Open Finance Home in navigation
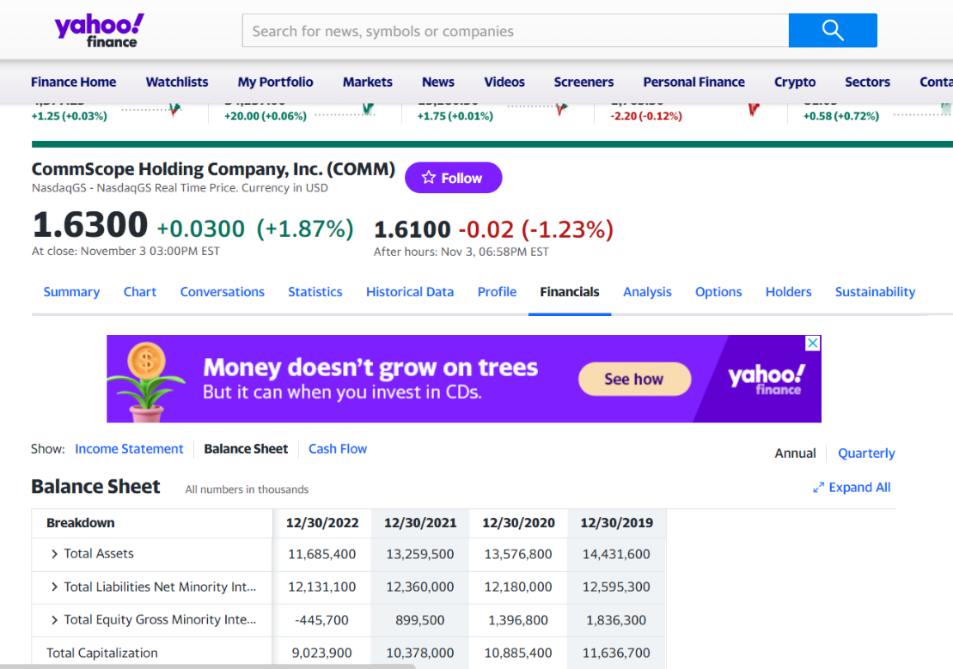953x669 pixels. (x=74, y=82)
